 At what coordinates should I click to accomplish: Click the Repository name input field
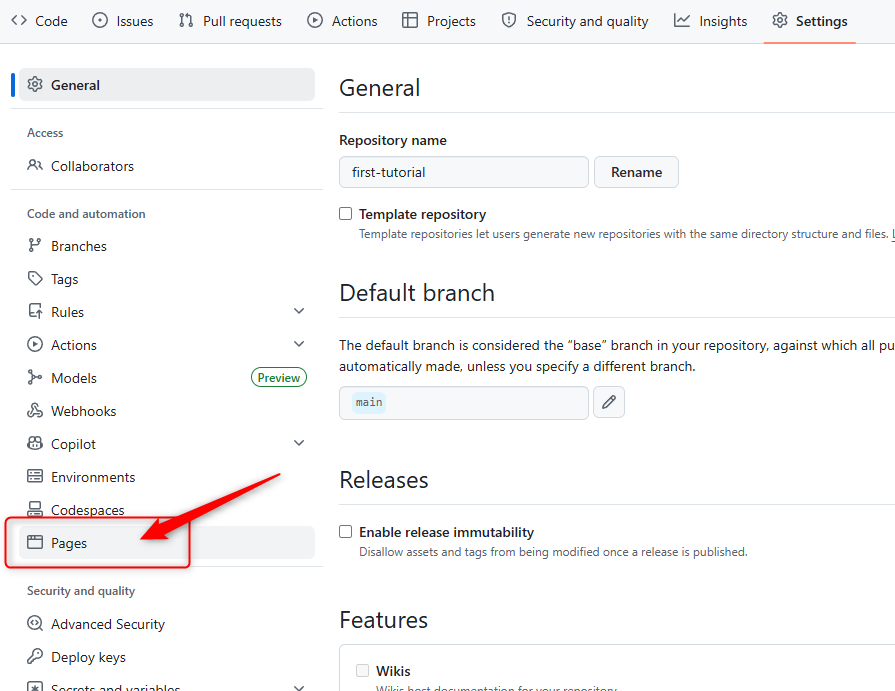pyautogui.click(x=463, y=172)
